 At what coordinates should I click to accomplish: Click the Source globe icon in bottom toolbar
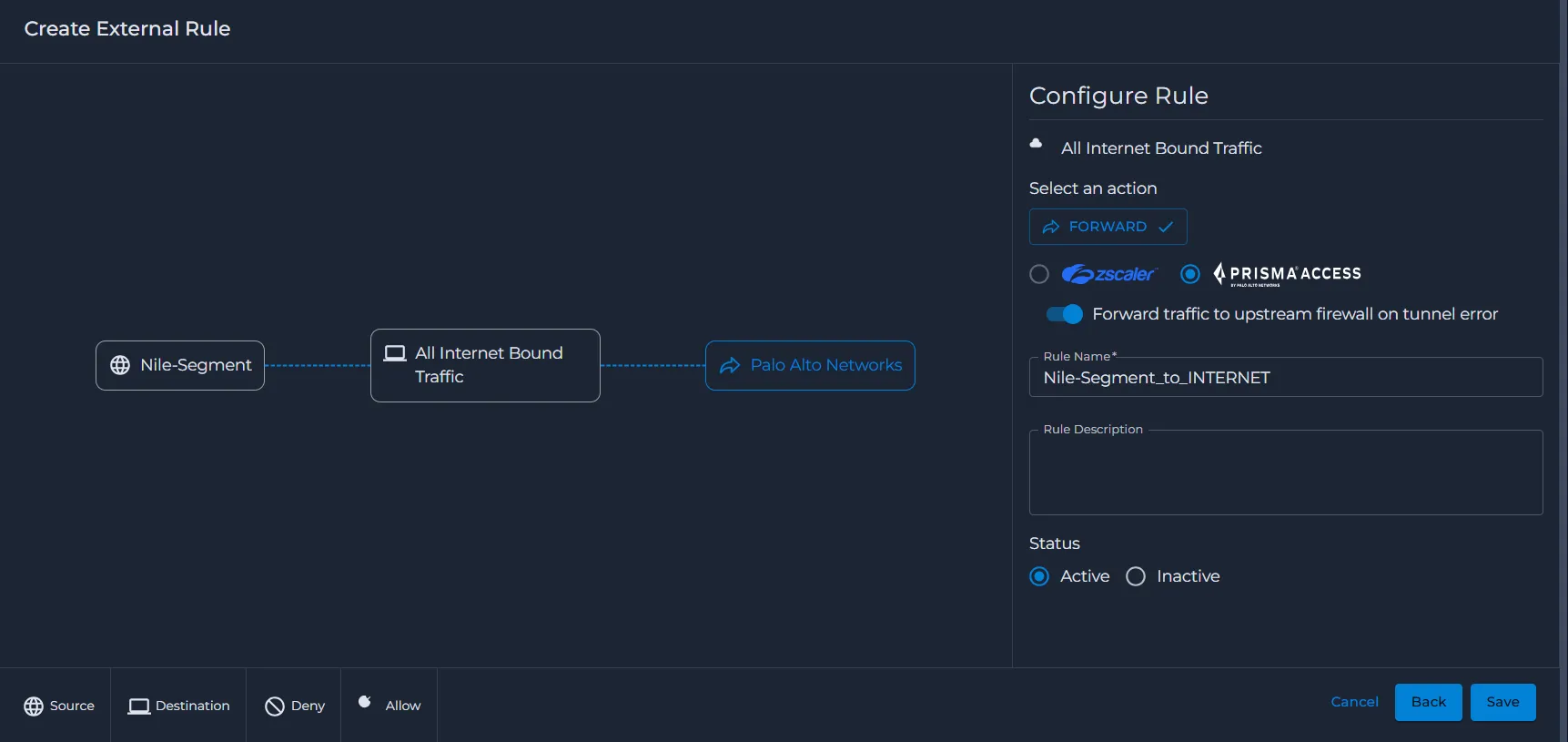tap(34, 706)
